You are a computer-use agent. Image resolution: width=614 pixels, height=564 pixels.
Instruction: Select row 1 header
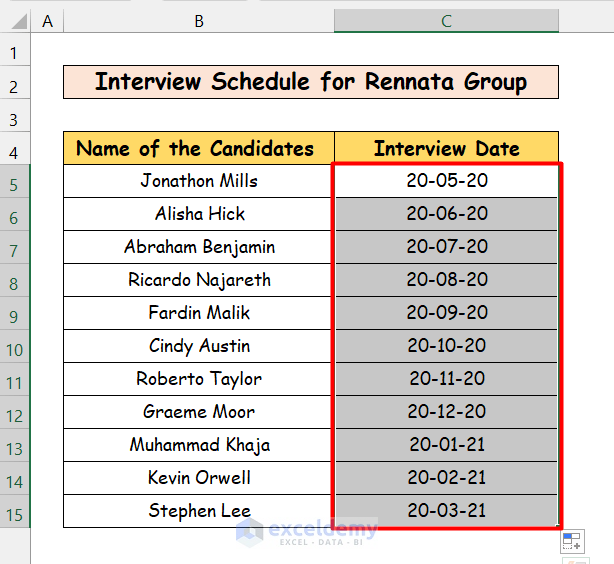click(15, 52)
